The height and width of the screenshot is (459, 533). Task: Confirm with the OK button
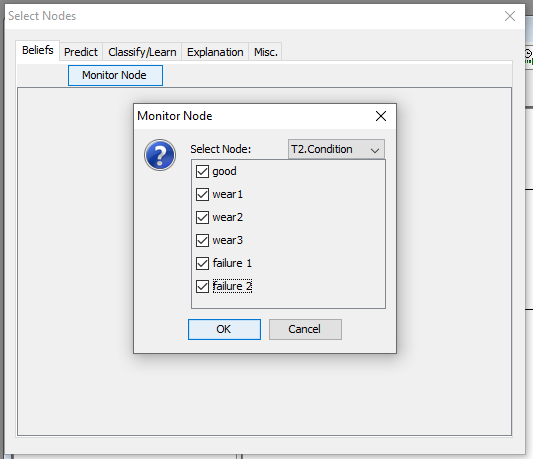[x=224, y=329]
